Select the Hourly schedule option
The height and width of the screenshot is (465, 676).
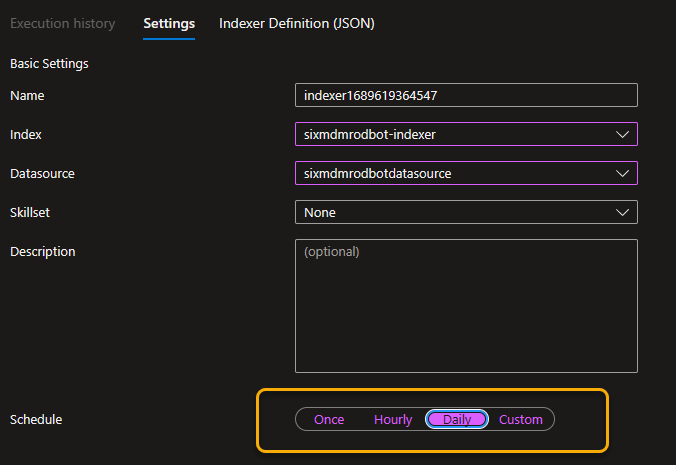[x=393, y=419]
